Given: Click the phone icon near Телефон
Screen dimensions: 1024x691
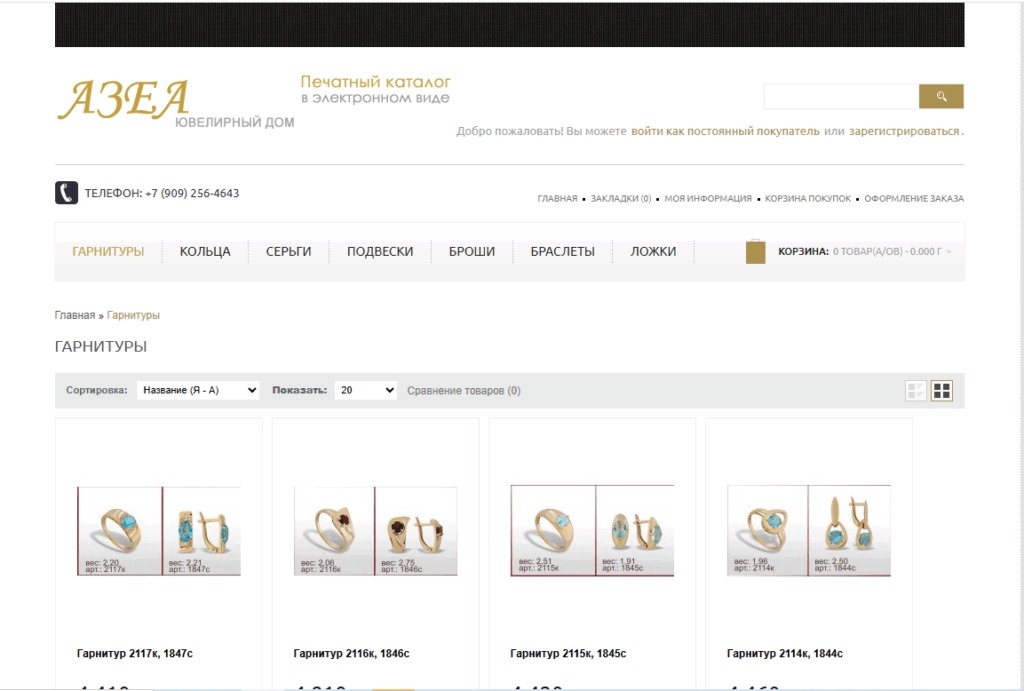Looking at the screenshot, I should pyautogui.click(x=67, y=193).
